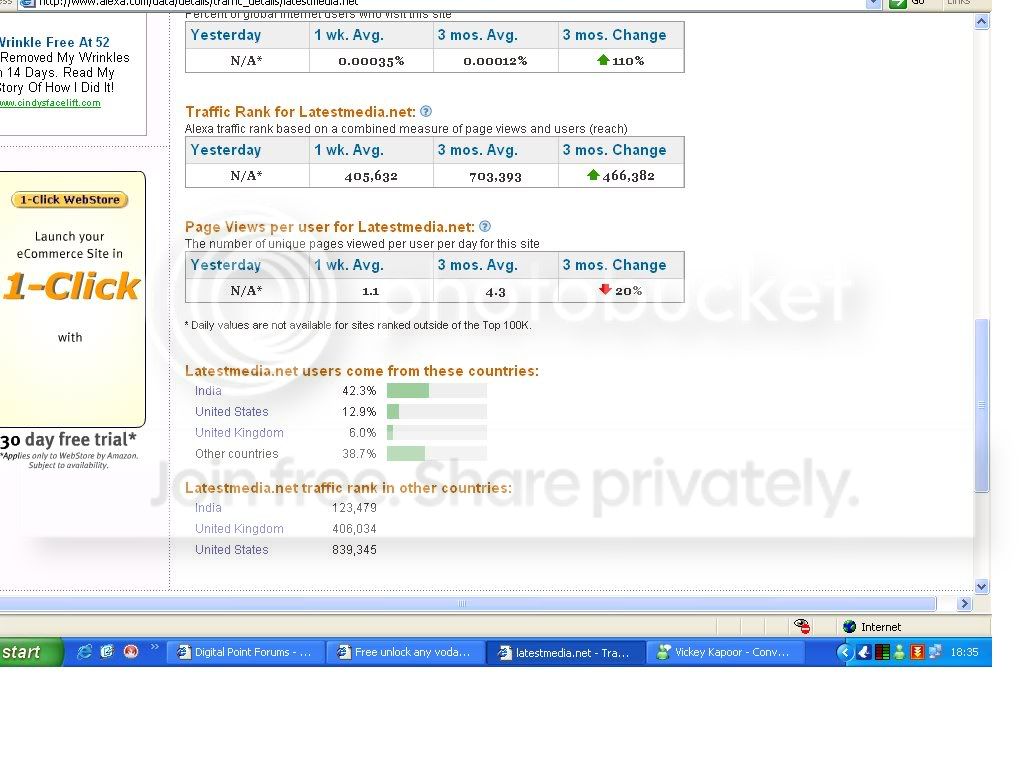This screenshot has width=1024, height=768.
Task: Click the 405,632 traffic rank value
Action: click(371, 176)
